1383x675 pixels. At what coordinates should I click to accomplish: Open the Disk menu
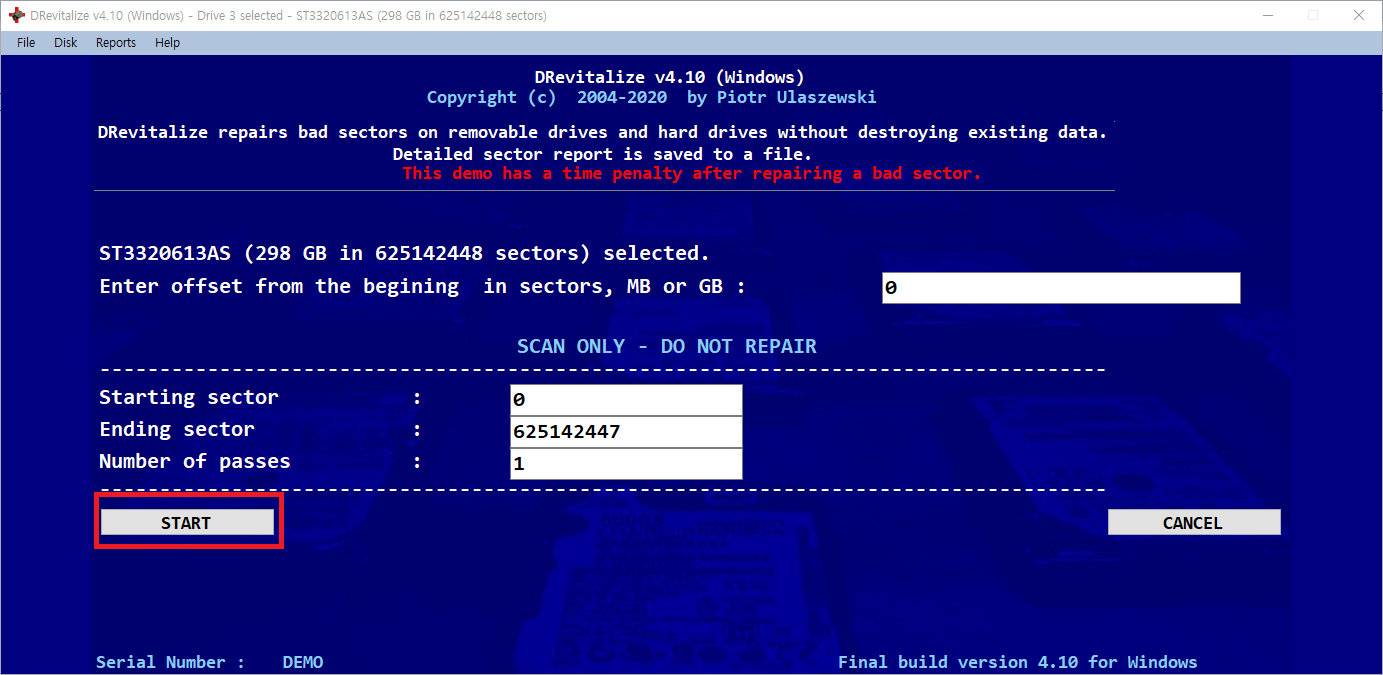click(x=66, y=43)
